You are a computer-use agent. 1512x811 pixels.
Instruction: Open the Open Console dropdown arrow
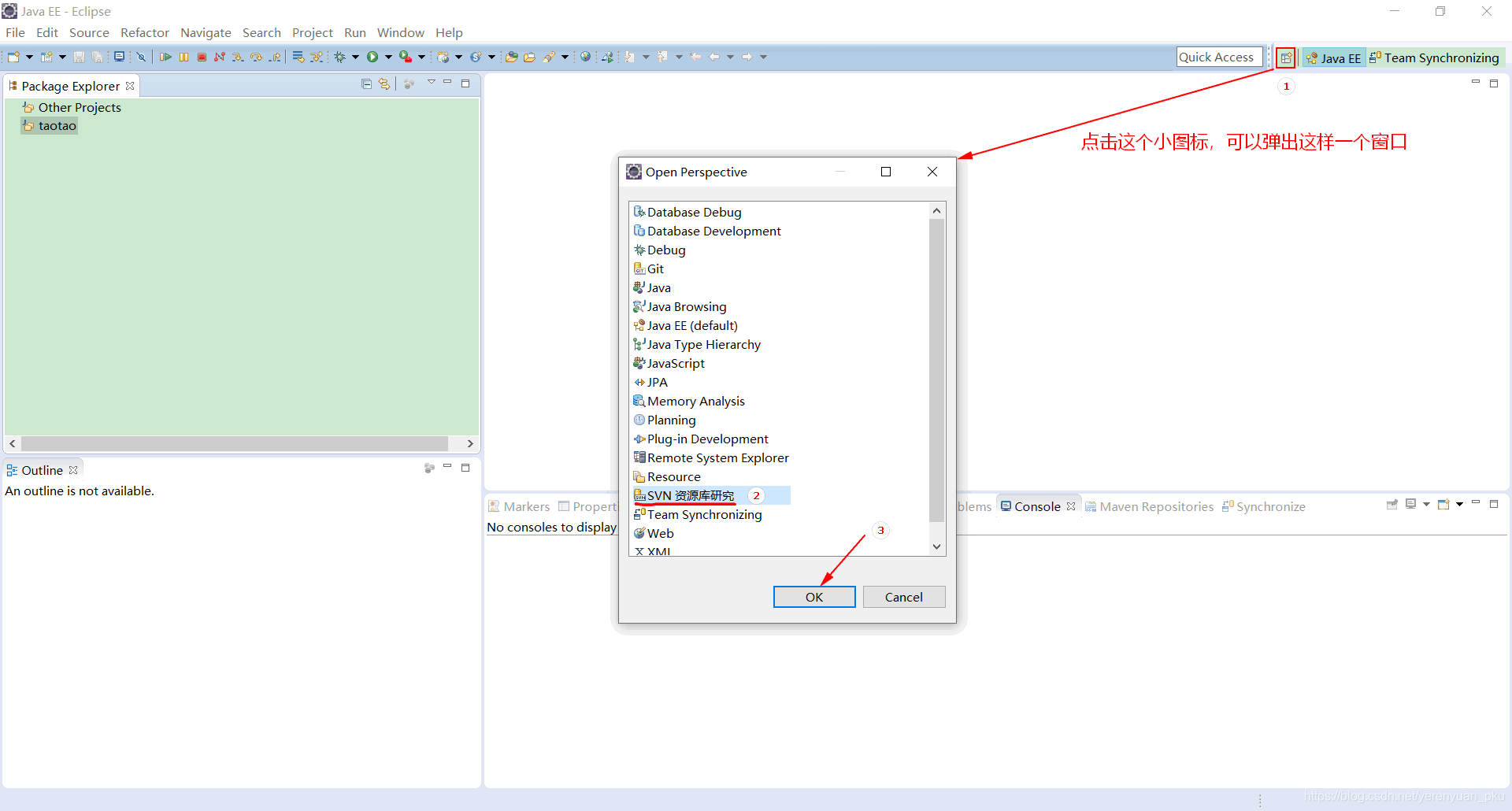(1459, 504)
